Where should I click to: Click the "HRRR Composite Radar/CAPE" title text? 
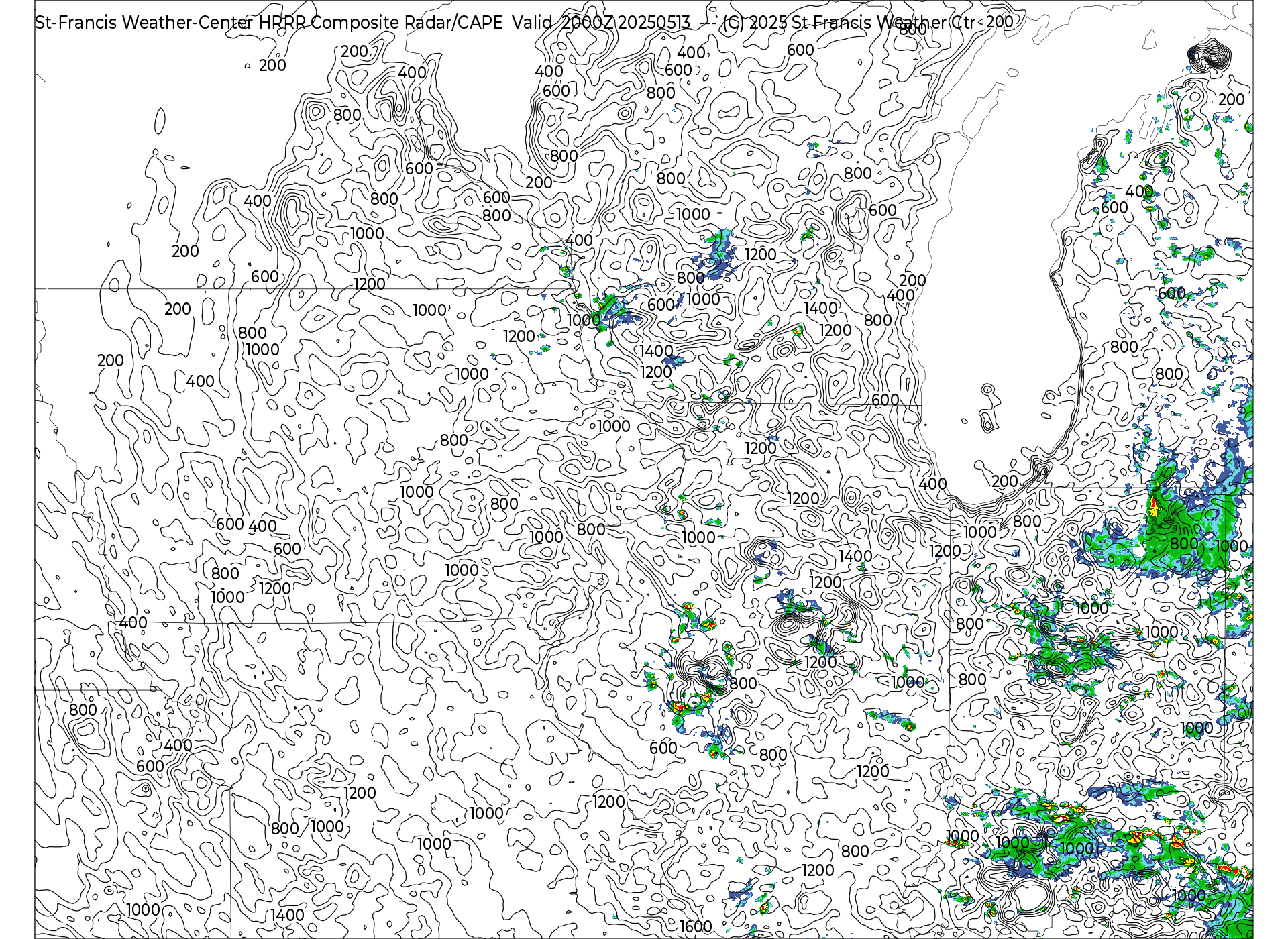coord(381,23)
